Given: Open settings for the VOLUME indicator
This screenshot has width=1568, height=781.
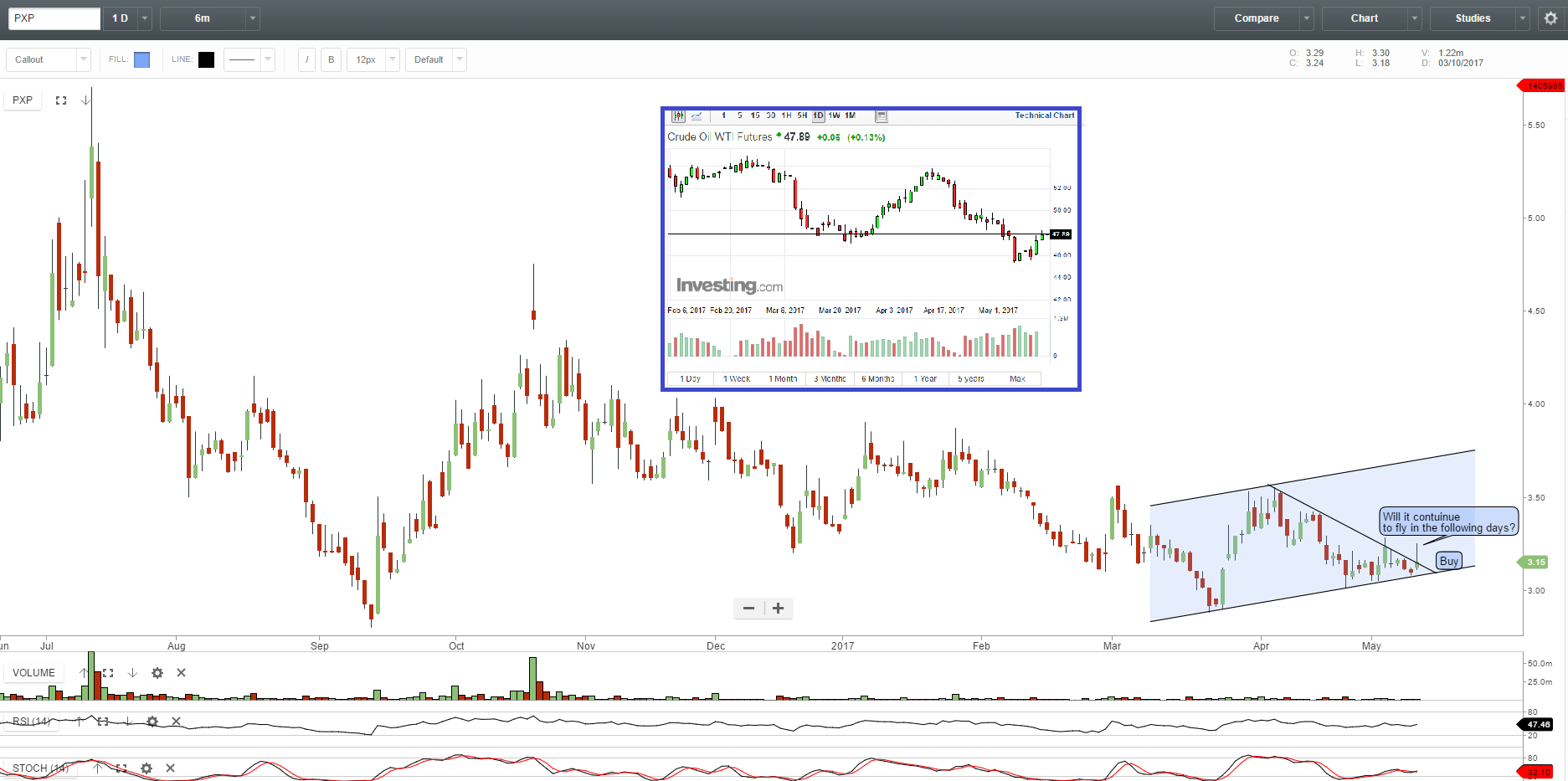Looking at the screenshot, I should (157, 672).
